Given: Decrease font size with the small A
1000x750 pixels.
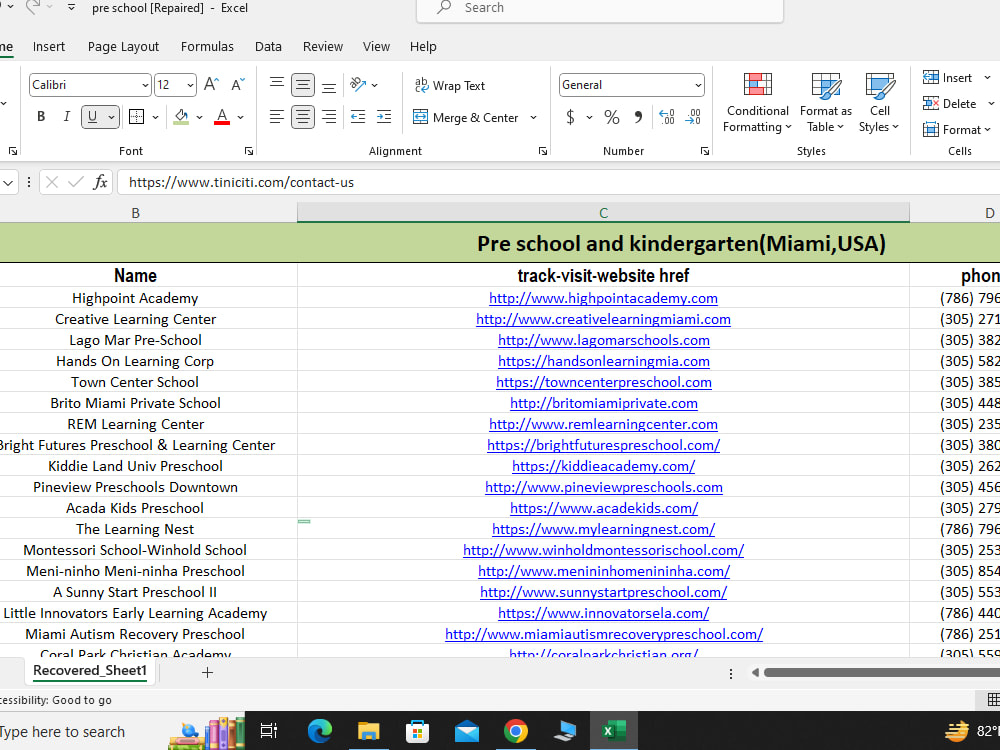Looking at the screenshot, I should pos(237,84).
